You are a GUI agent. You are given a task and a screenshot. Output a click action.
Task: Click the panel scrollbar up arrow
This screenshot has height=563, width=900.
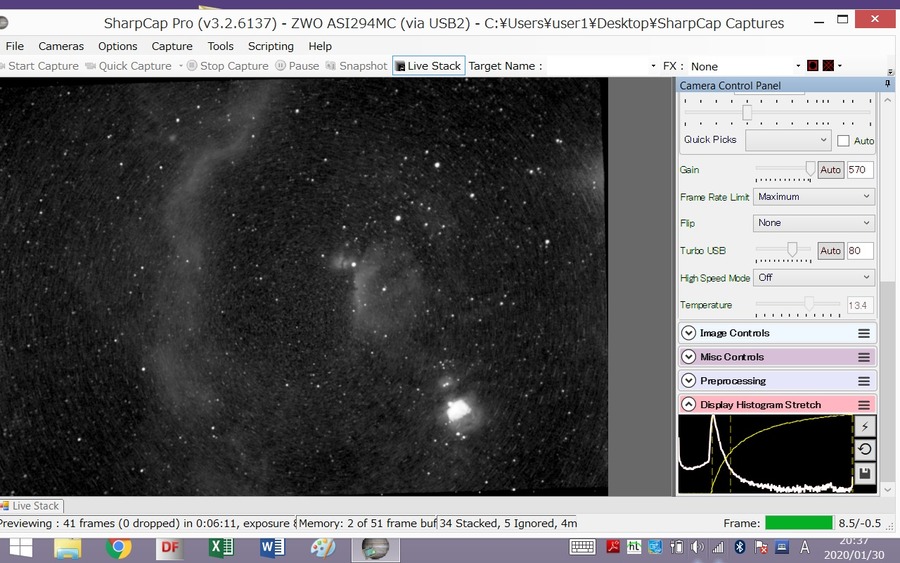888,100
